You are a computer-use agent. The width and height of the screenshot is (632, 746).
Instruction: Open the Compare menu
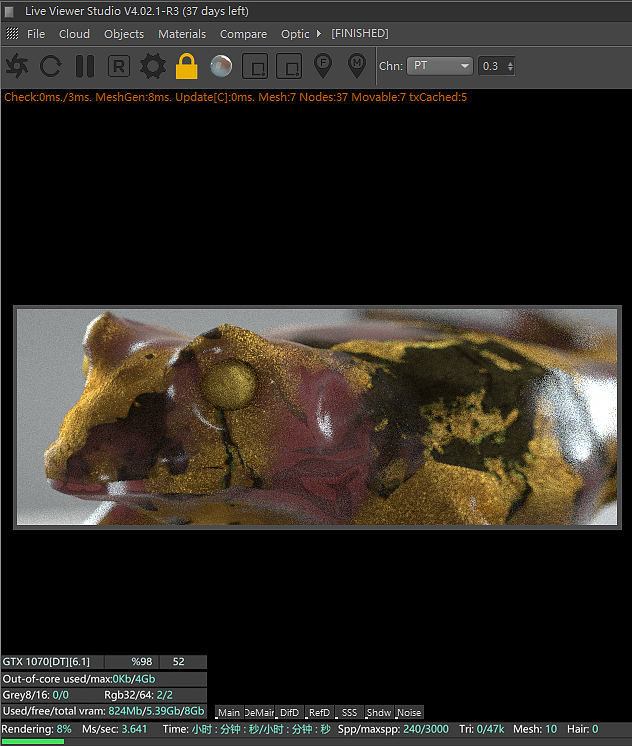[243, 34]
